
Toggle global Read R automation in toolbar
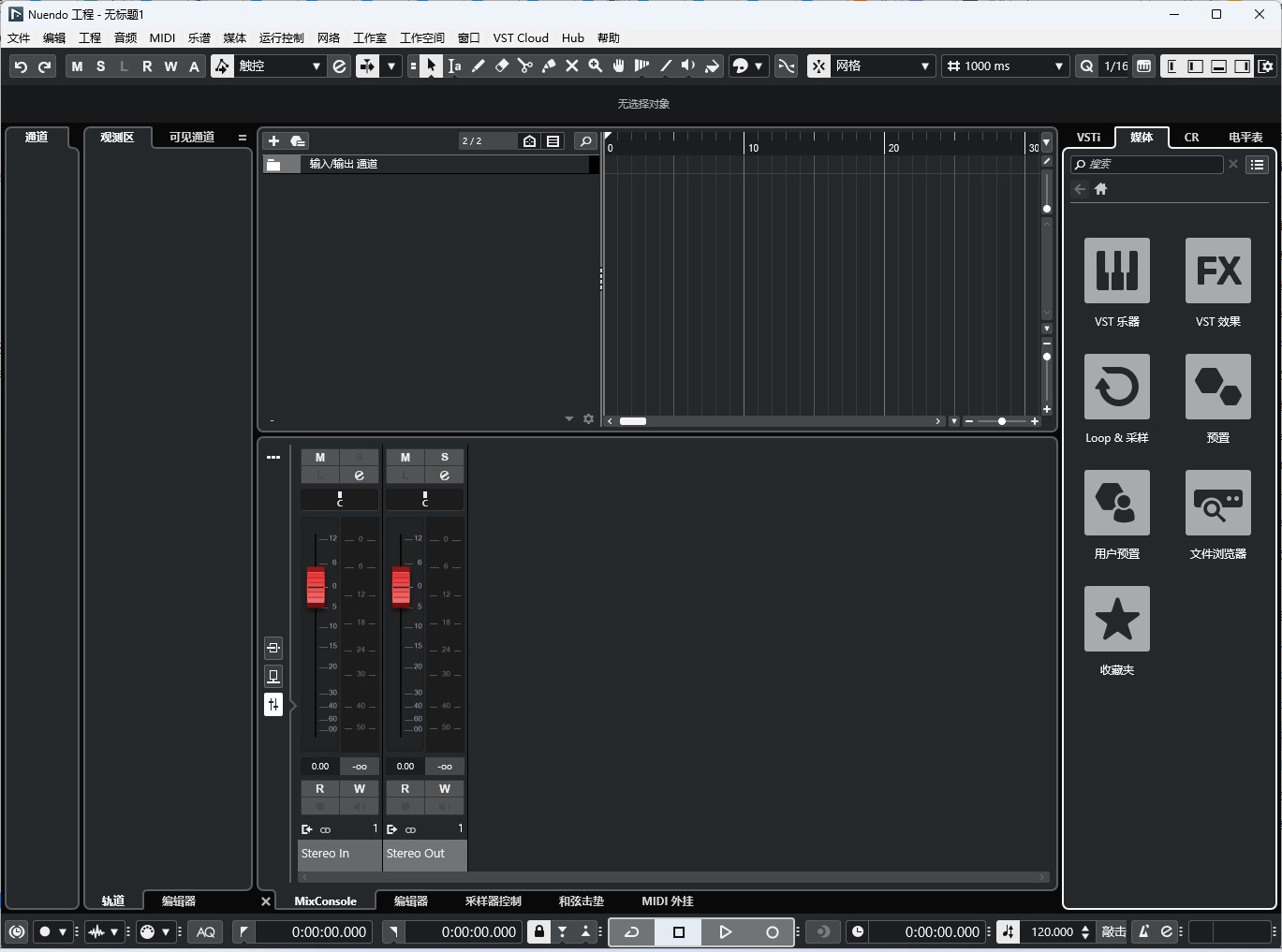(x=147, y=66)
